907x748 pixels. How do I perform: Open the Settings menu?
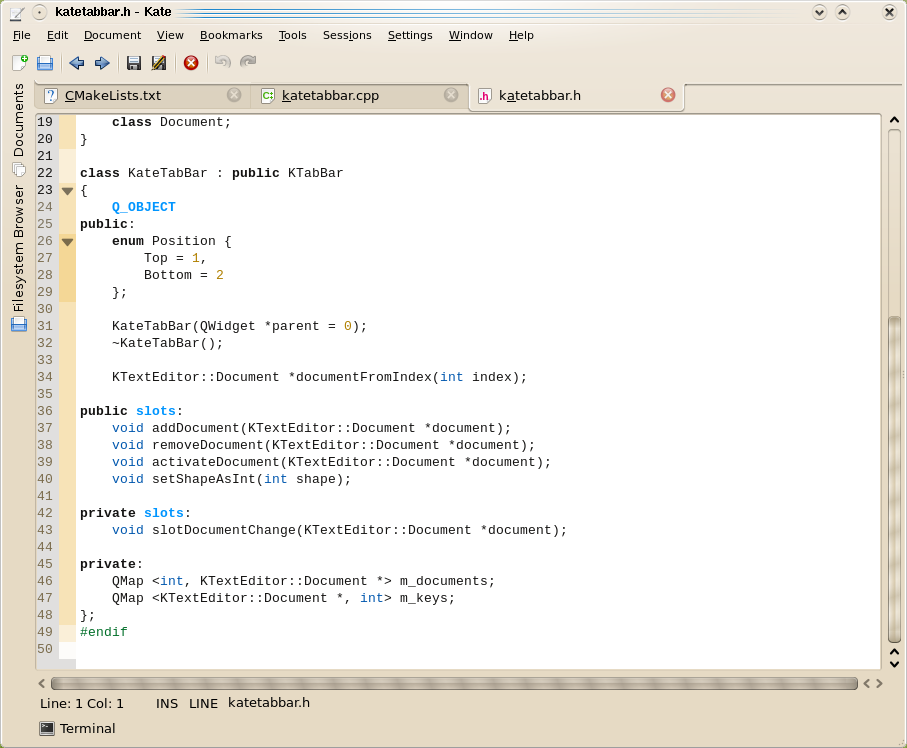(x=410, y=35)
